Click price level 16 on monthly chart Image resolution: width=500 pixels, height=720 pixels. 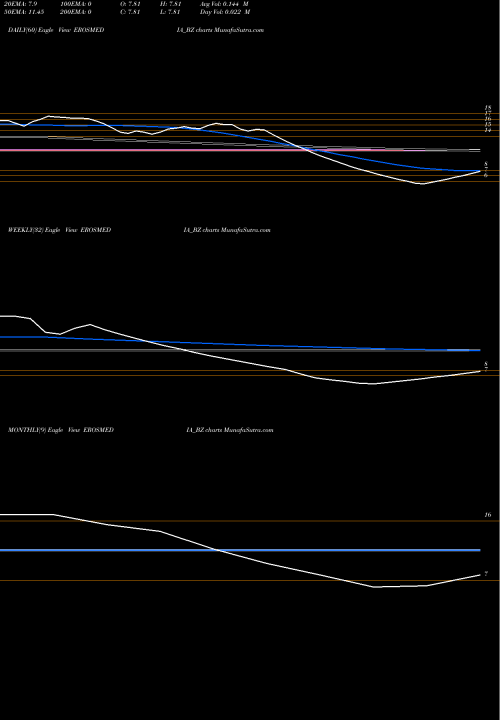point(488,515)
